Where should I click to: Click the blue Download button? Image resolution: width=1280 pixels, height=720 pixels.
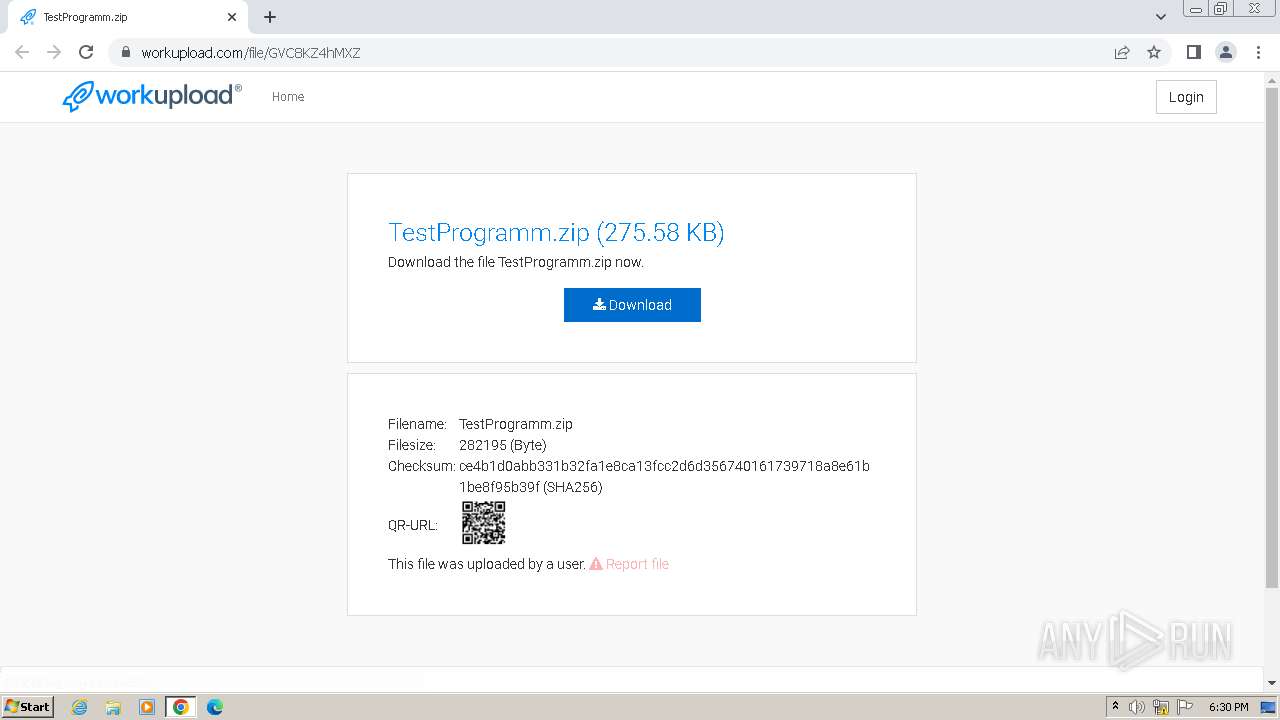click(x=632, y=305)
